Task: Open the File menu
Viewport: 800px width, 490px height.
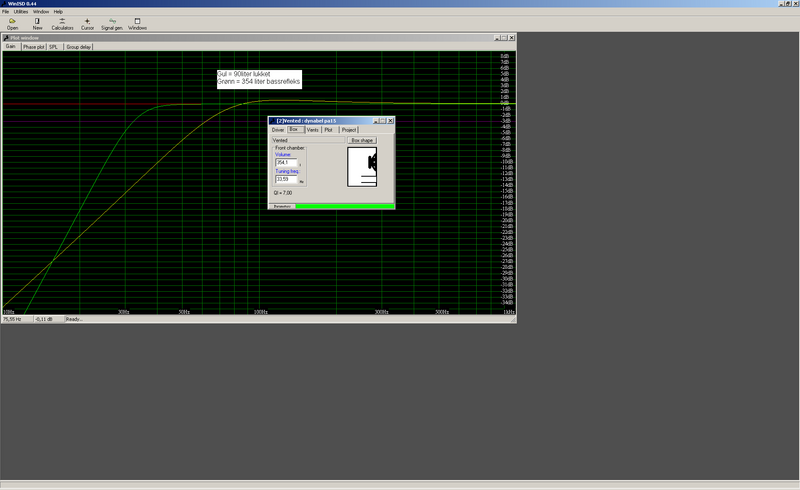Action: [5, 11]
